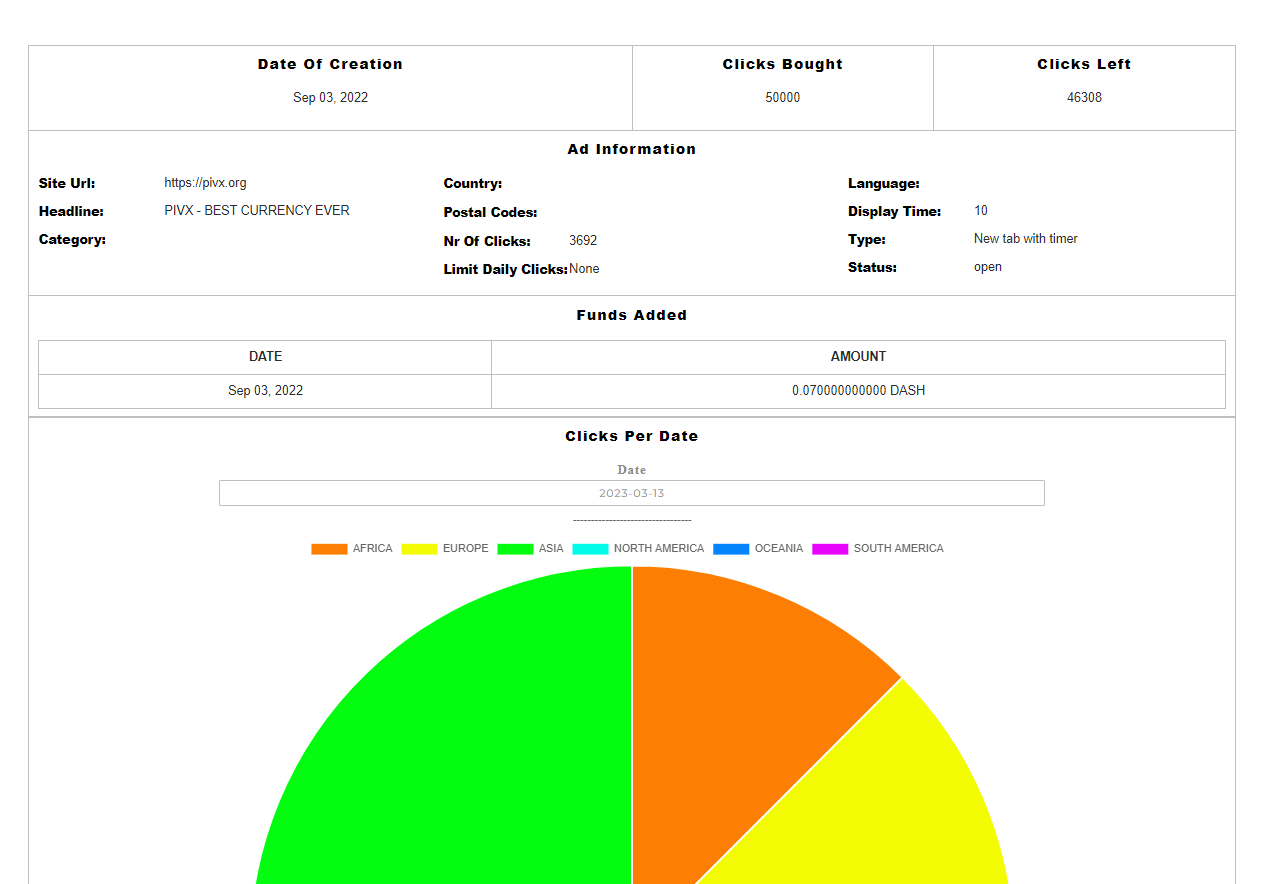Click the Ad Information heading
Screen dimensions: 1286x884
(632, 149)
